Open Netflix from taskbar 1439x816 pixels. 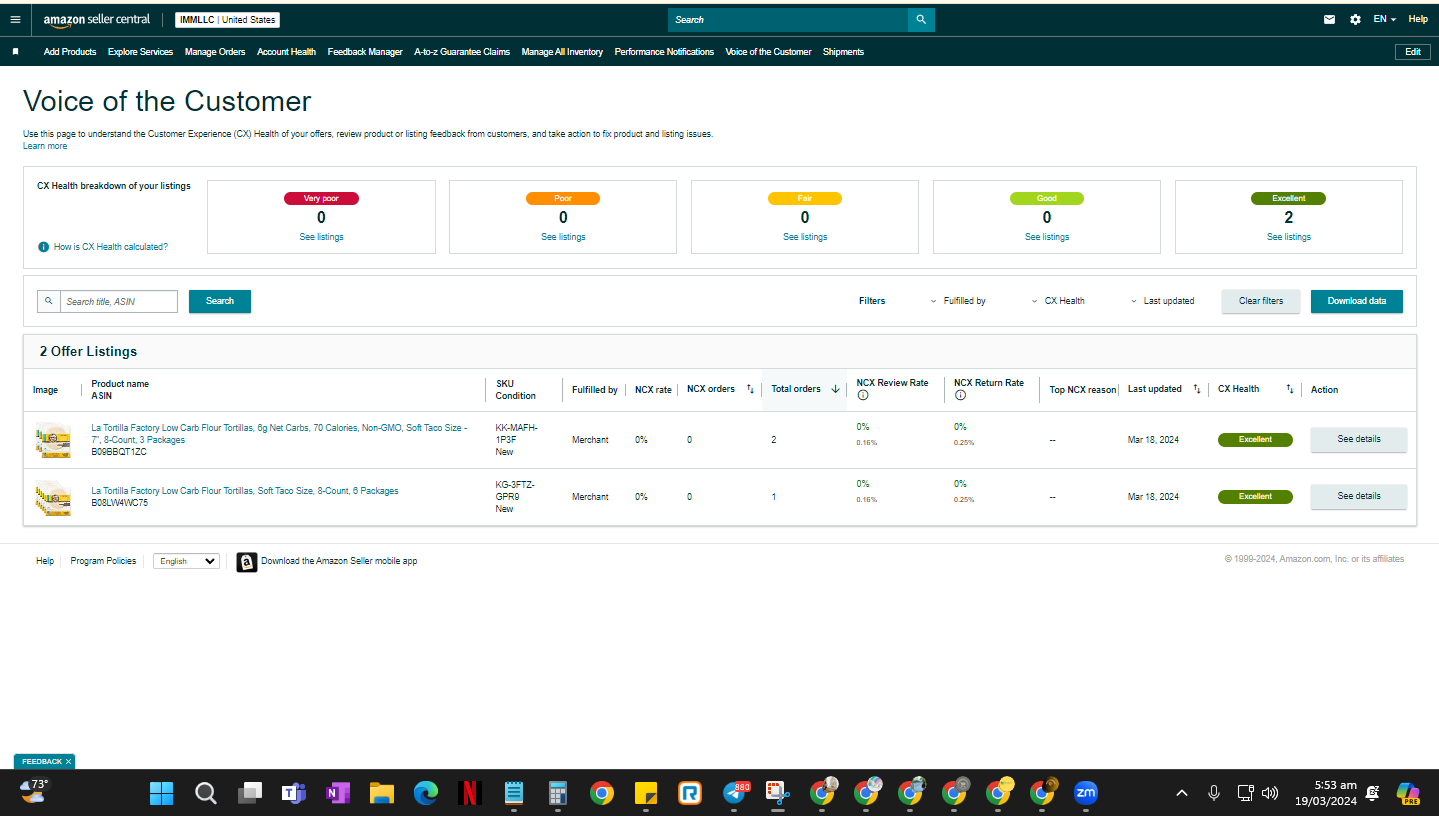469,794
